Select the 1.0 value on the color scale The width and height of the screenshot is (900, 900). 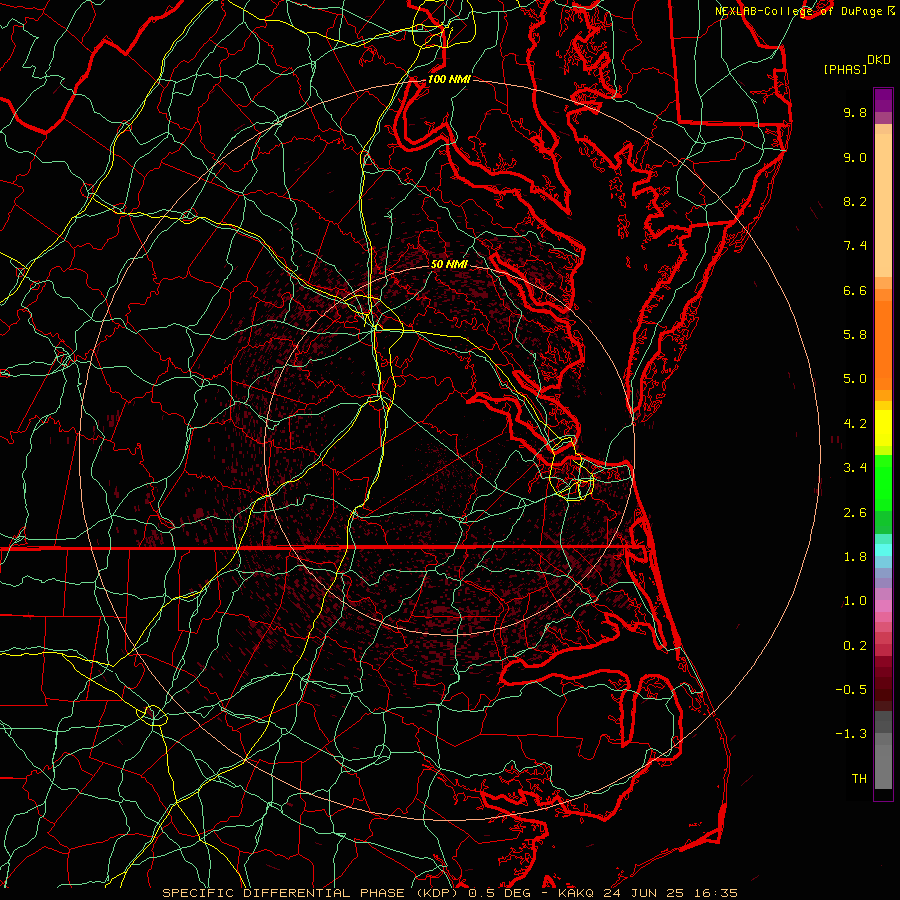[x=855, y=601]
